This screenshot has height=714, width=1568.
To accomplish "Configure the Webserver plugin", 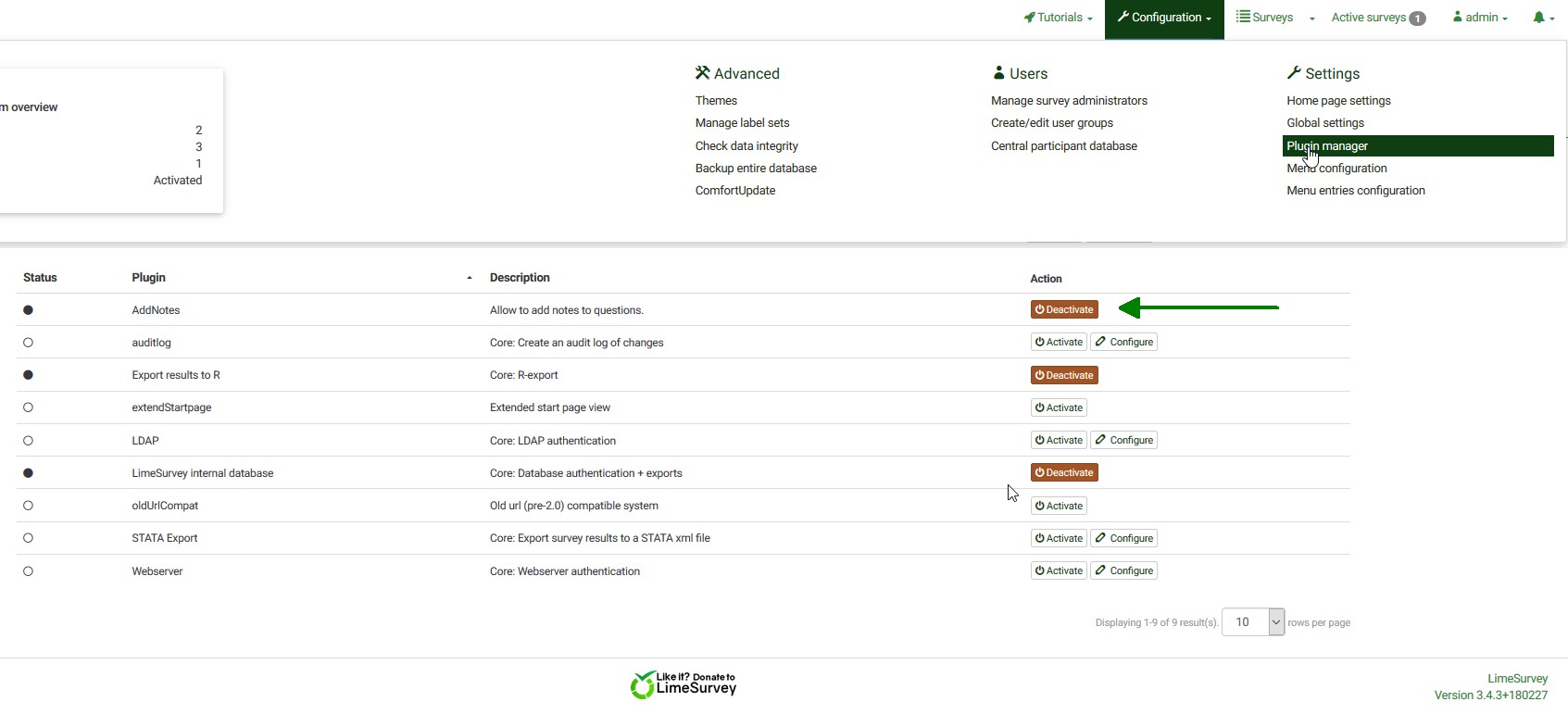I will point(1123,571).
